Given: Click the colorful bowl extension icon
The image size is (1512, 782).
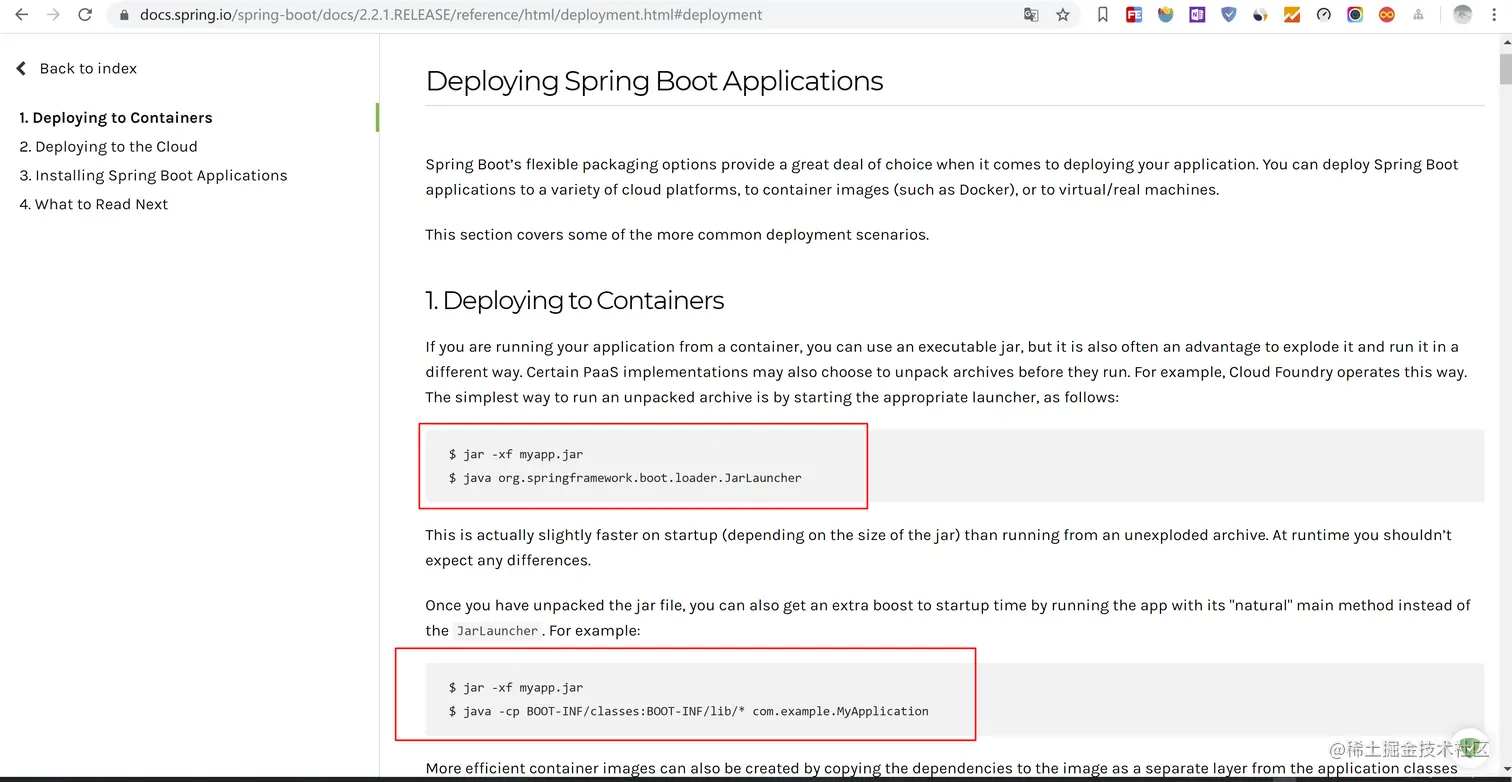Looking at the screenshot, I should 1165,15.
